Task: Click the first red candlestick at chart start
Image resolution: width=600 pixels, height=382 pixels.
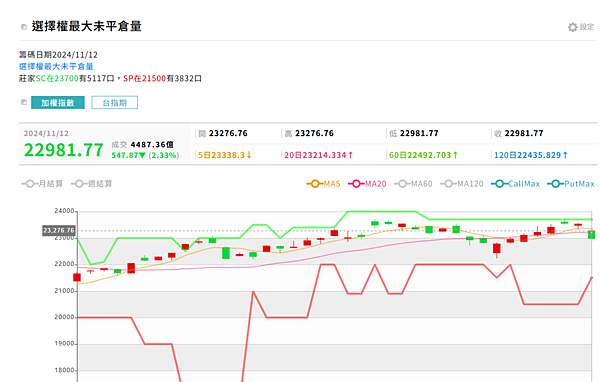Action: (77, 277)
